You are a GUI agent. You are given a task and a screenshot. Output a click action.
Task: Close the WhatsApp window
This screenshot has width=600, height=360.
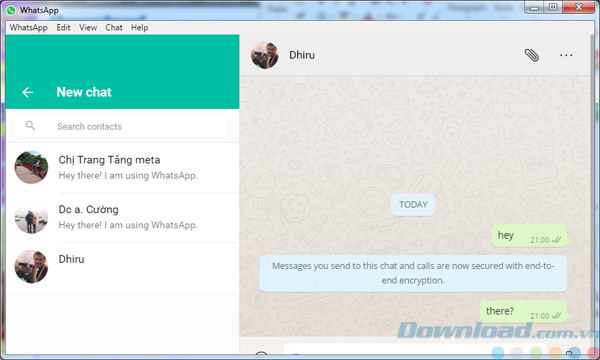pyautogui.click(x=579, y=7)
